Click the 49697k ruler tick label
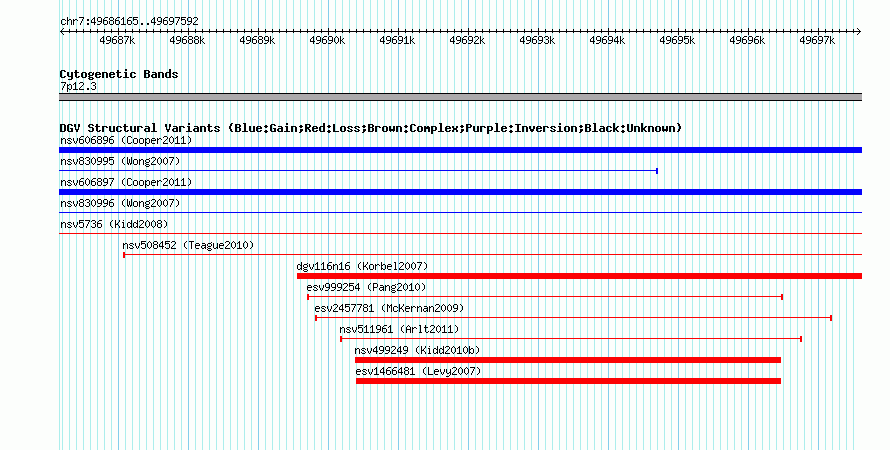 coord(817,40)
